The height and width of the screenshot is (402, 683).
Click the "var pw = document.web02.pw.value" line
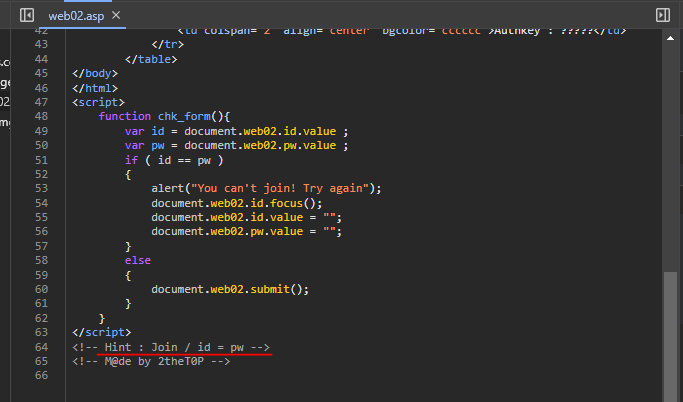237,145
